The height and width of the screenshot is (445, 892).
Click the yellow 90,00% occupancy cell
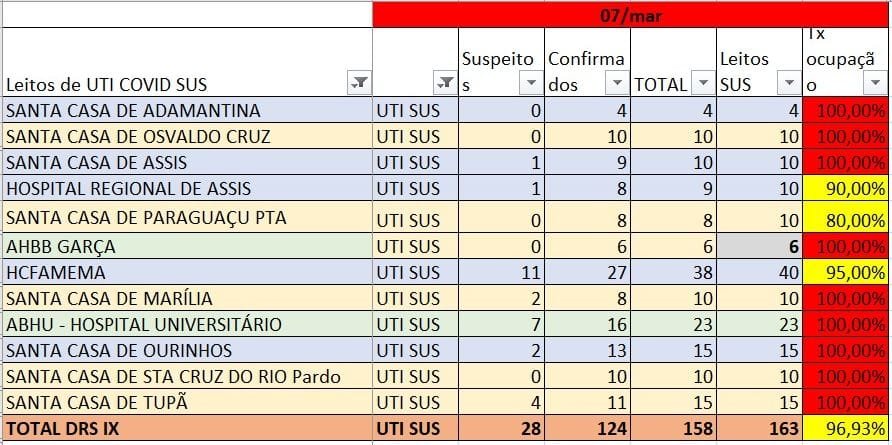[x=846, y=187]
